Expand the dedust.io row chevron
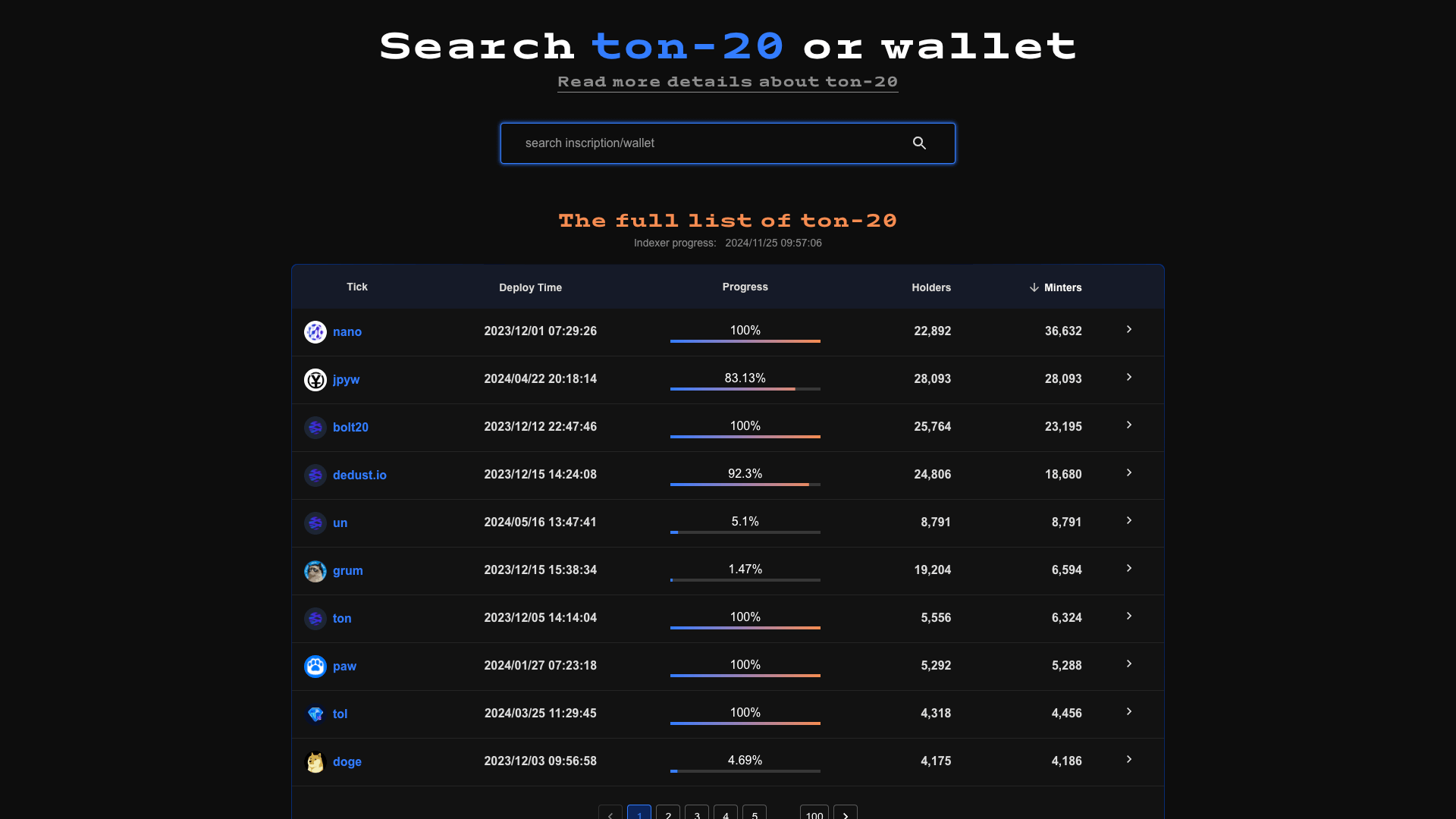1456x819 pixels. pyautogui.click(x=1129, y=472)
